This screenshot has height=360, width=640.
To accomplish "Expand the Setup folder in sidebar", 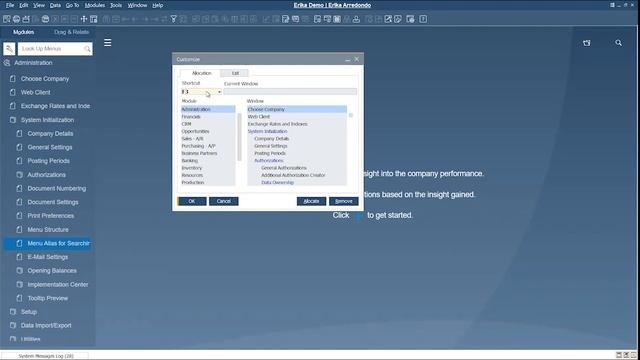I will pyautogui.click(x=13, y=312).
